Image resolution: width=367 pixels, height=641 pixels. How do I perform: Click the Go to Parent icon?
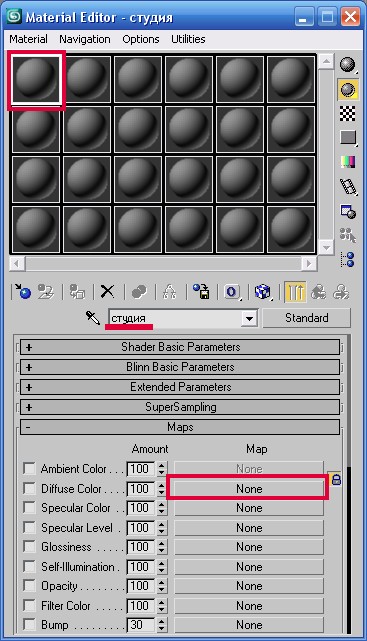pos(318,292)
